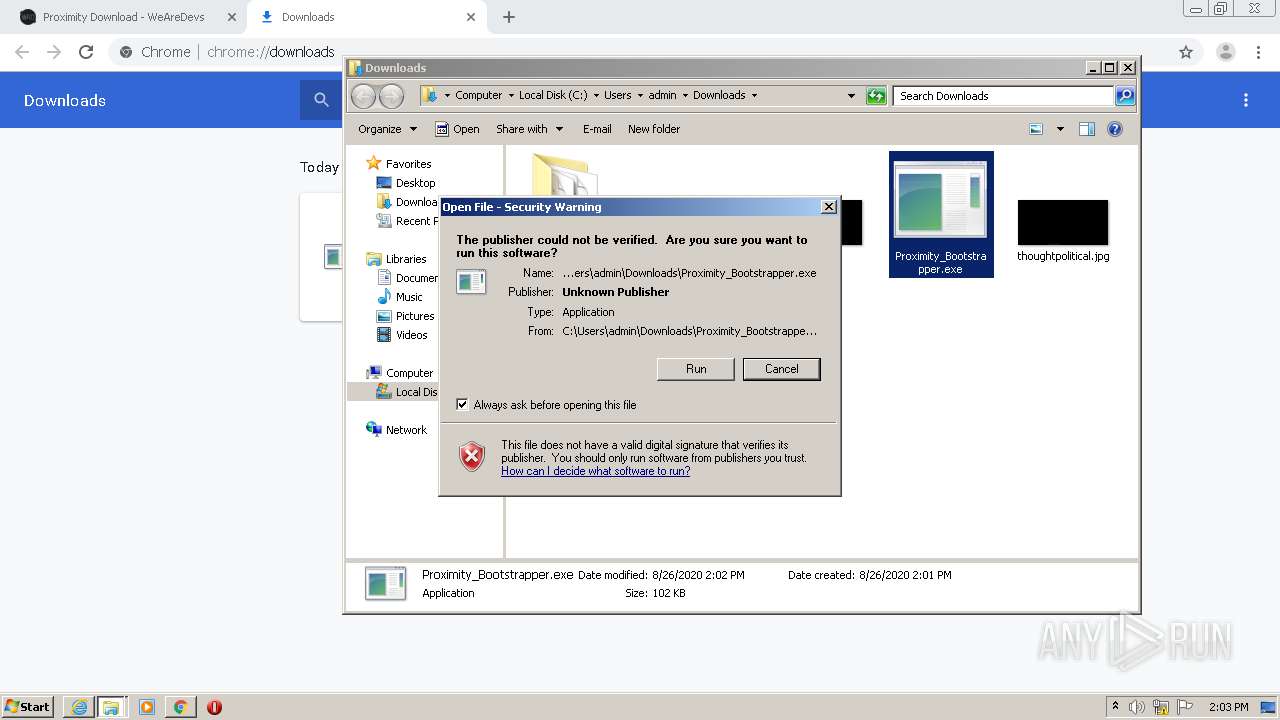Screen dimensions: 1280x720
Task: Click Local Disk (C:) in breadcrumb
Action: click(x=553, y=95)
